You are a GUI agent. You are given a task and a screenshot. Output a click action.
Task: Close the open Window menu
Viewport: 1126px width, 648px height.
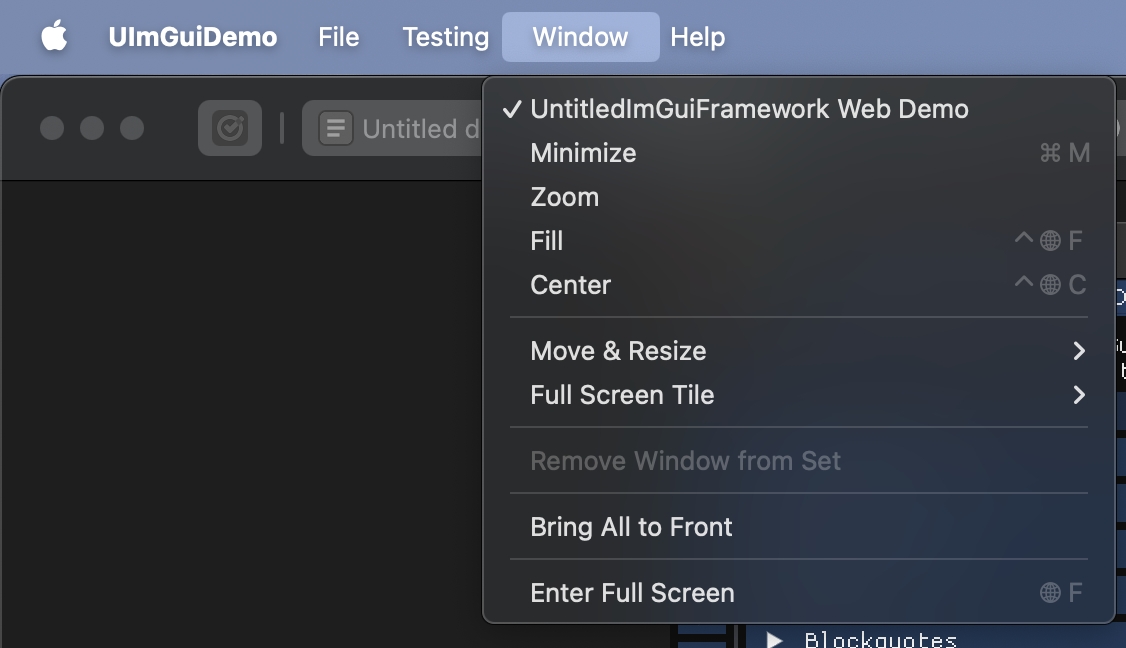click(x=580, y=37)
